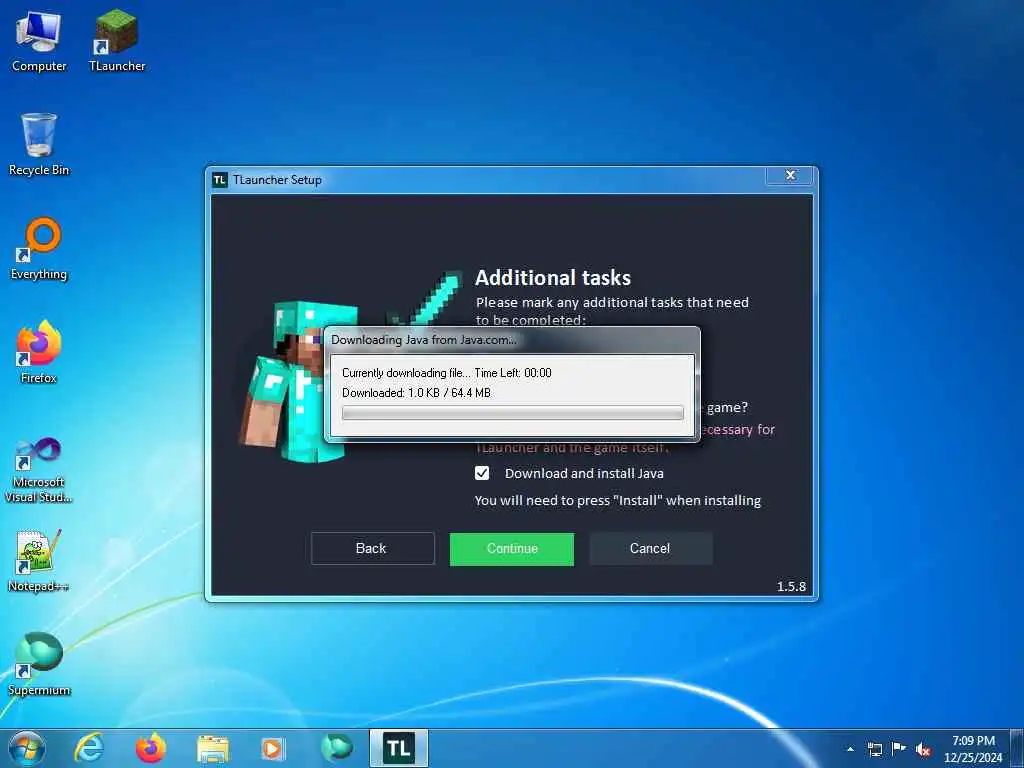Select the Supermium desktop shortcut
1024x768 pixels.
click(39, 664)
